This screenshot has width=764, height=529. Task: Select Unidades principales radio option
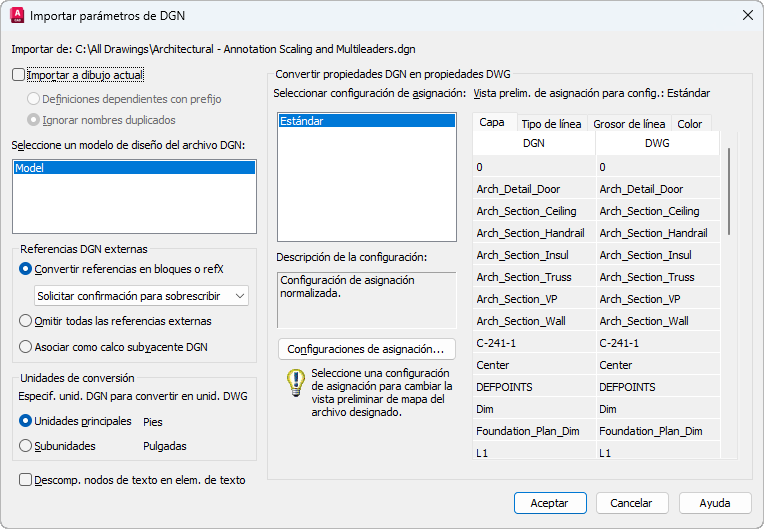pos(26,422)
